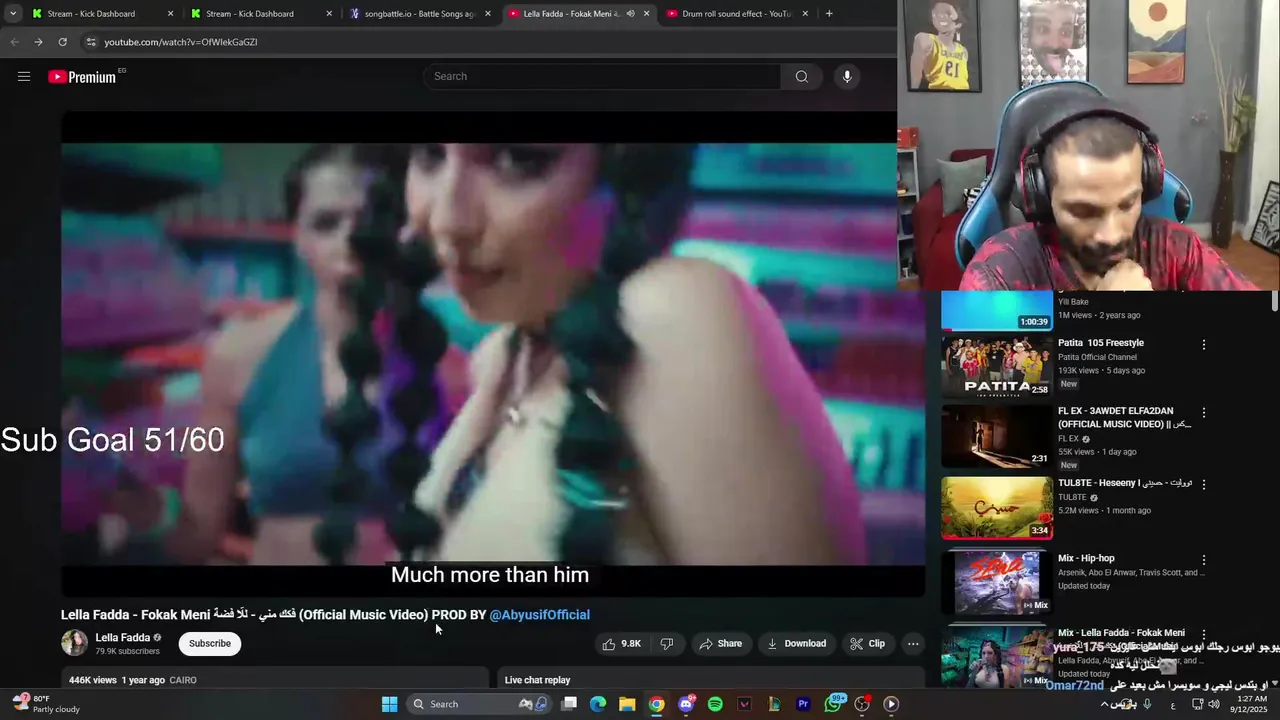Launch Microsoft Edge from taskbar
The height and width of the screenshot is (720, 1280).
[598, 704]
